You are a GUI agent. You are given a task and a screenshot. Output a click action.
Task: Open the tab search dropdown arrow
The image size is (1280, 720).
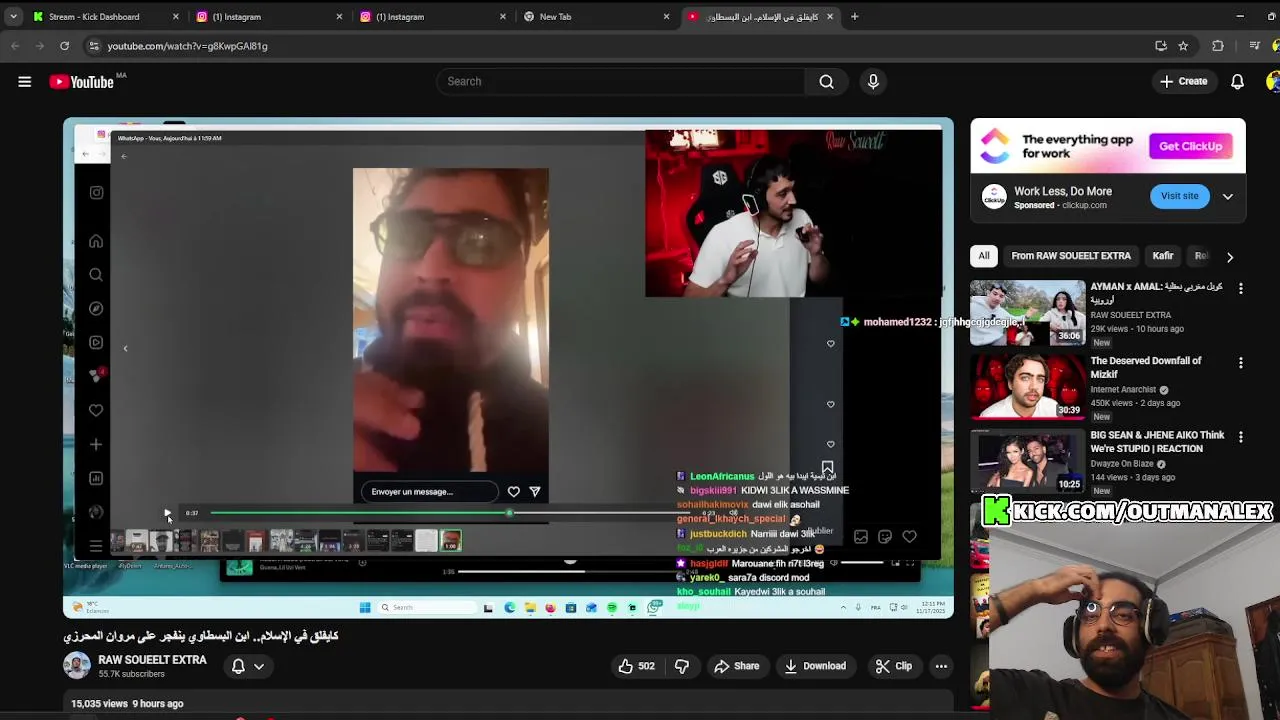click(13, 17)
